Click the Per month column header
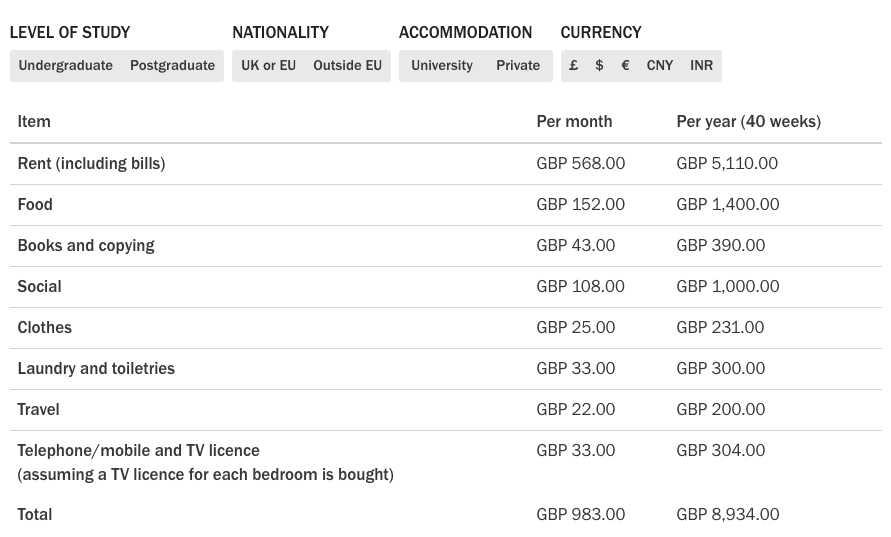891x537 pixels. pyautogui.click(x=574, y=122)
